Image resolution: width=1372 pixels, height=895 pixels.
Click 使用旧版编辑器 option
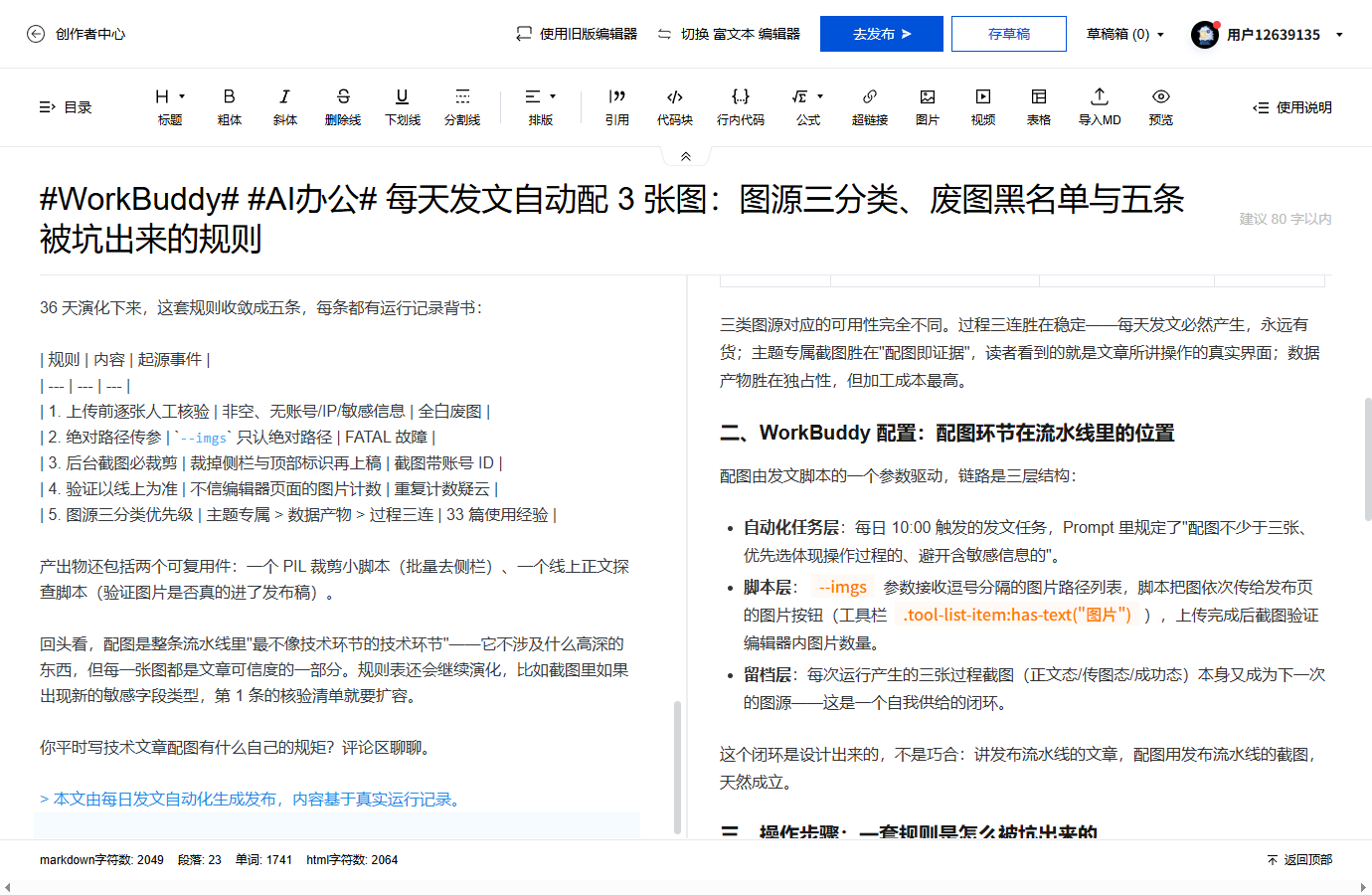(577, 34)
